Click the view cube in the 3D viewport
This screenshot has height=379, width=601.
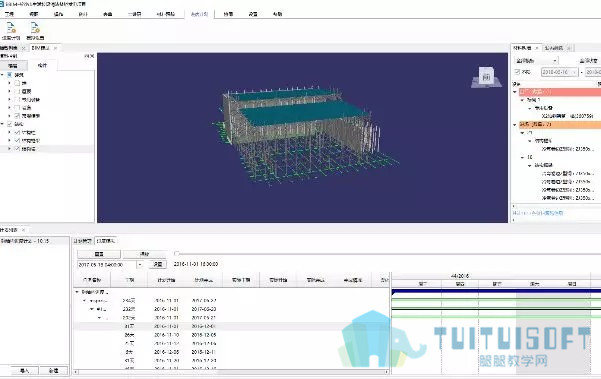click(486, 77)
